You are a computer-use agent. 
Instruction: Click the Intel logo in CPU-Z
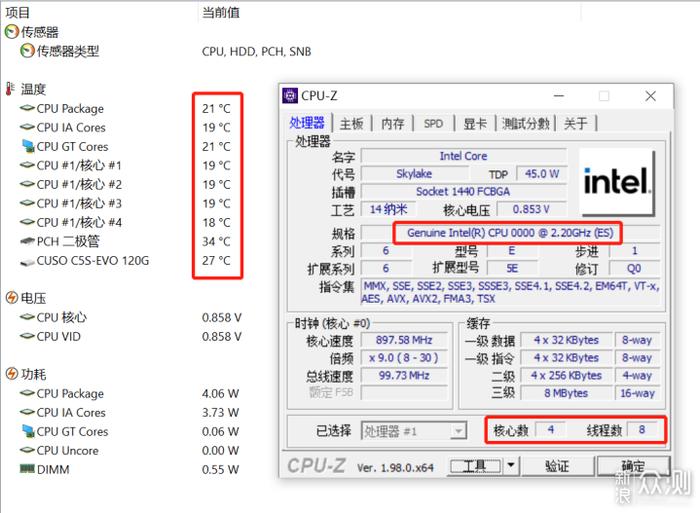pos(617,183)
